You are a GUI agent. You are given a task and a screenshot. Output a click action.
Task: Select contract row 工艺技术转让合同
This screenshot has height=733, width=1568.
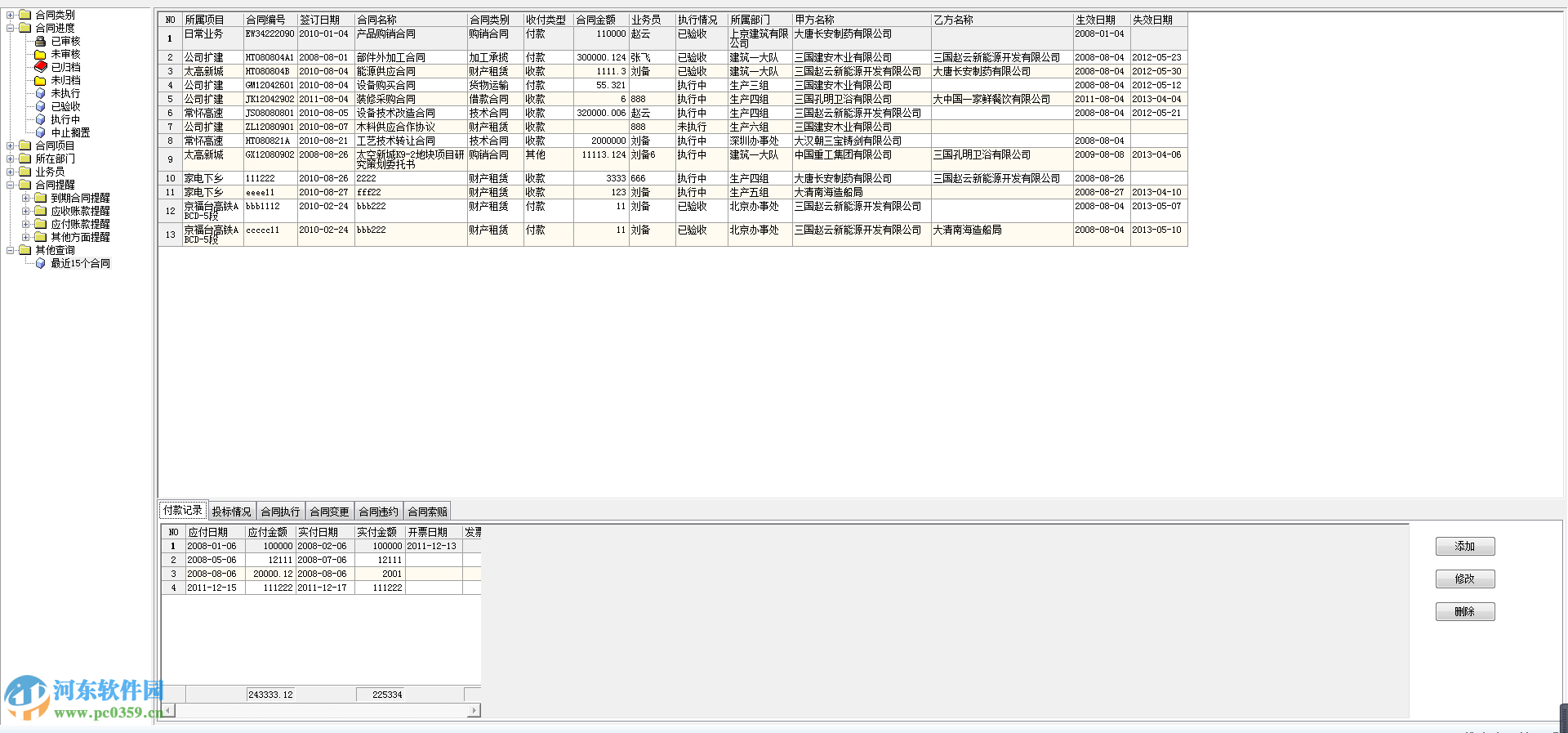tap(673, 141)
